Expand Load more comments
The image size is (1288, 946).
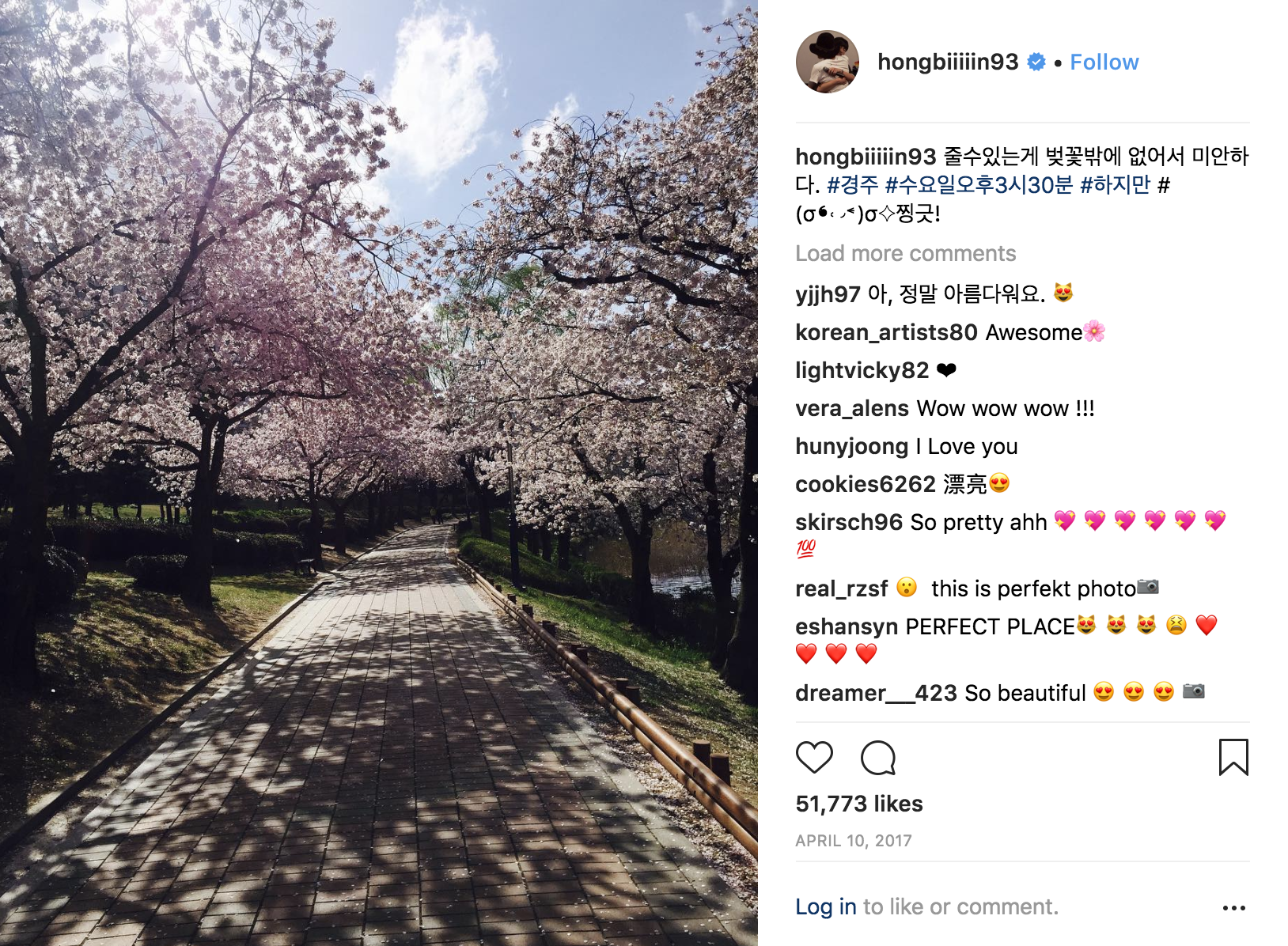pyautogui.click(x=905, y=253)
